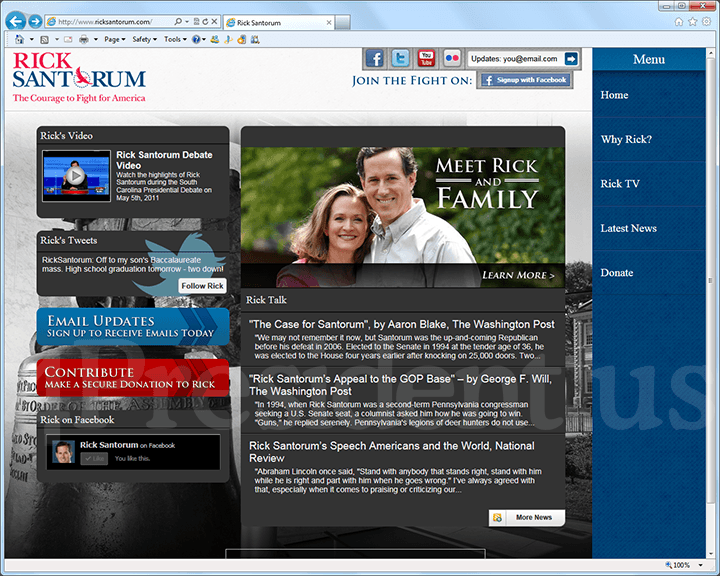Click the RSS feeds toolbar icon
Viewport: 720px width, 576px height.
(45, 40)
